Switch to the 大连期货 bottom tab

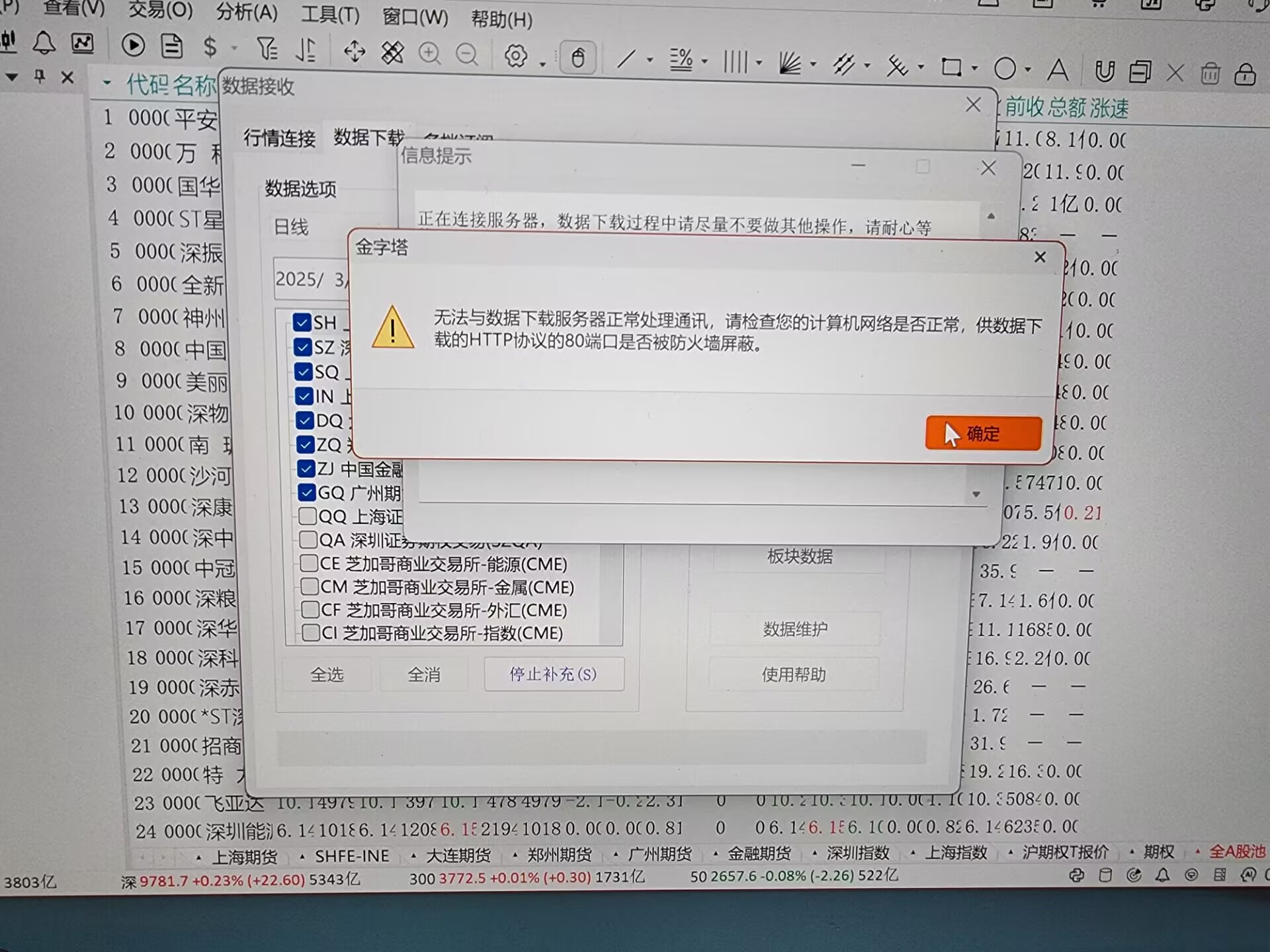(x=458, y=855)
